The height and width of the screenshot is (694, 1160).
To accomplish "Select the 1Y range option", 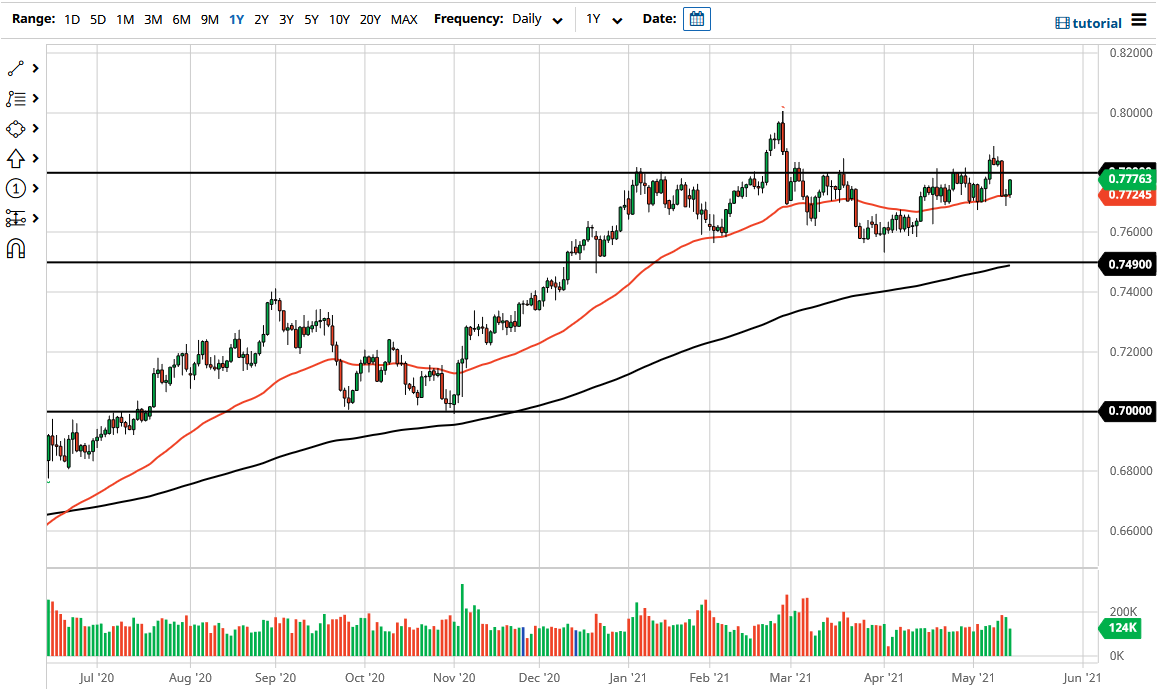I will (x=236, y=19).
